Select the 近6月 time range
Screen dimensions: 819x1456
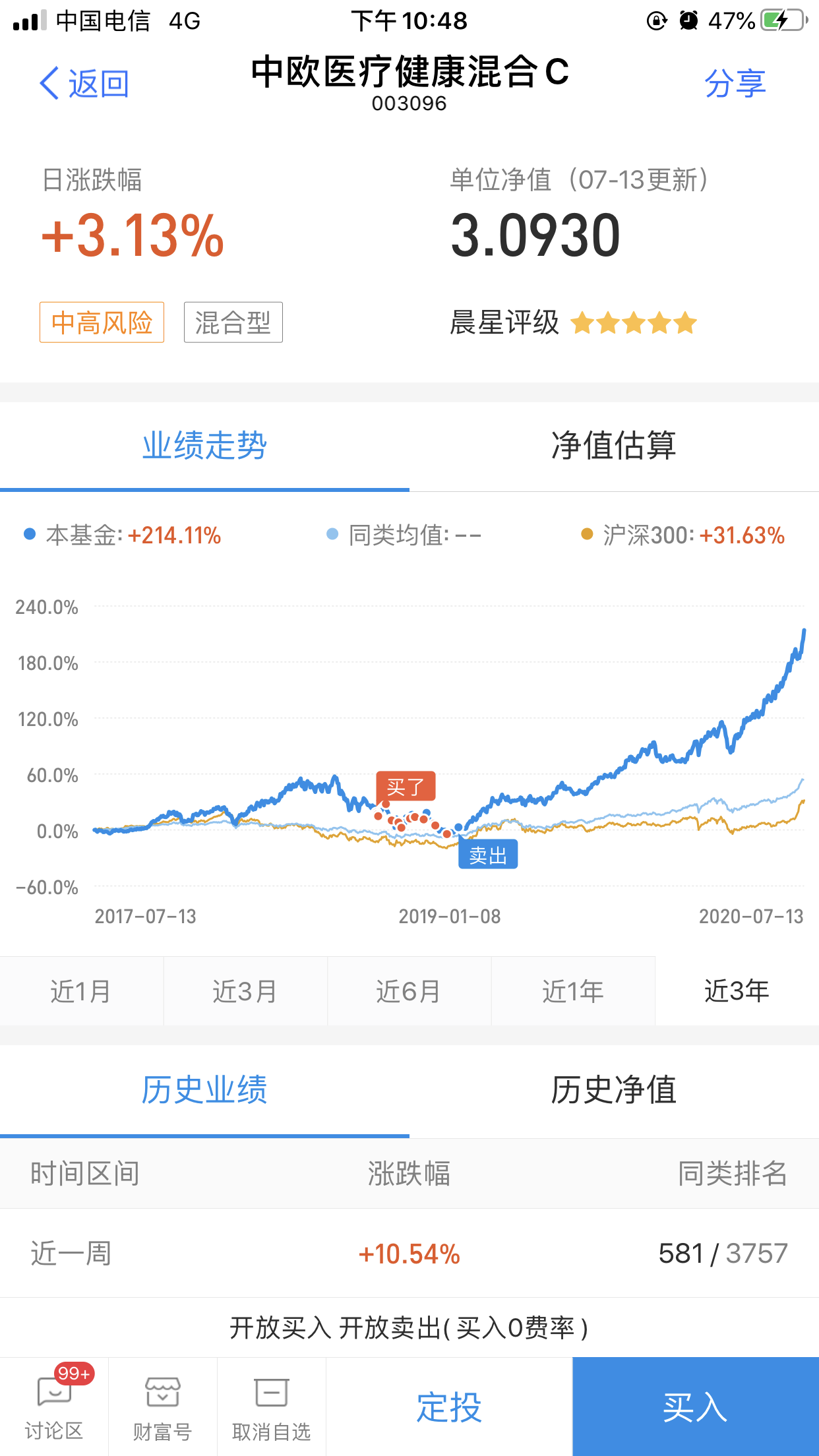(x=409, y=991)
